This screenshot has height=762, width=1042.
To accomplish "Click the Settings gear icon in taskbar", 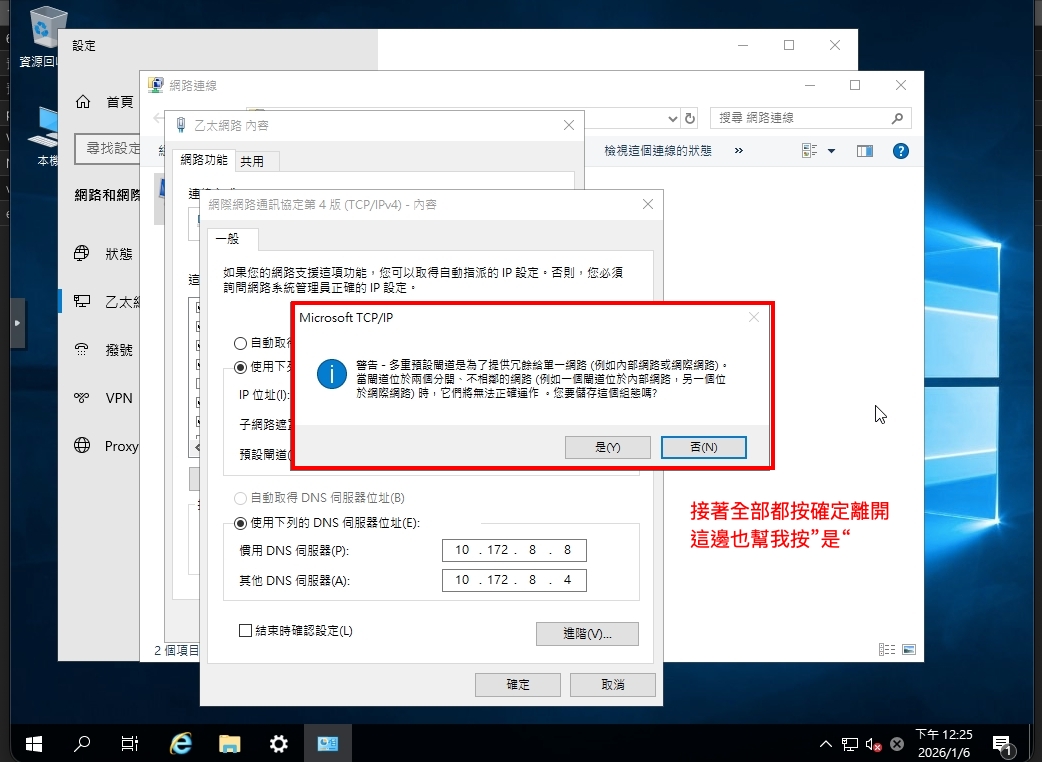I will 279,743.
